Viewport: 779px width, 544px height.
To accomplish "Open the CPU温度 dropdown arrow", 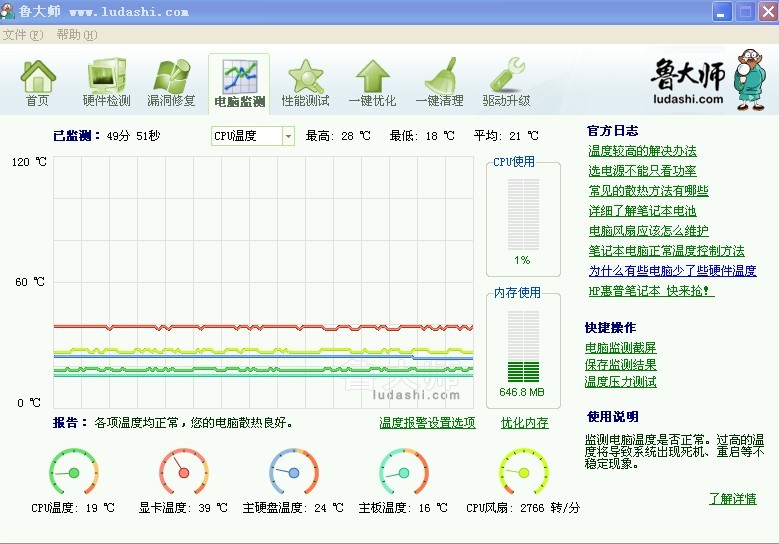I will tap(288, 136).
